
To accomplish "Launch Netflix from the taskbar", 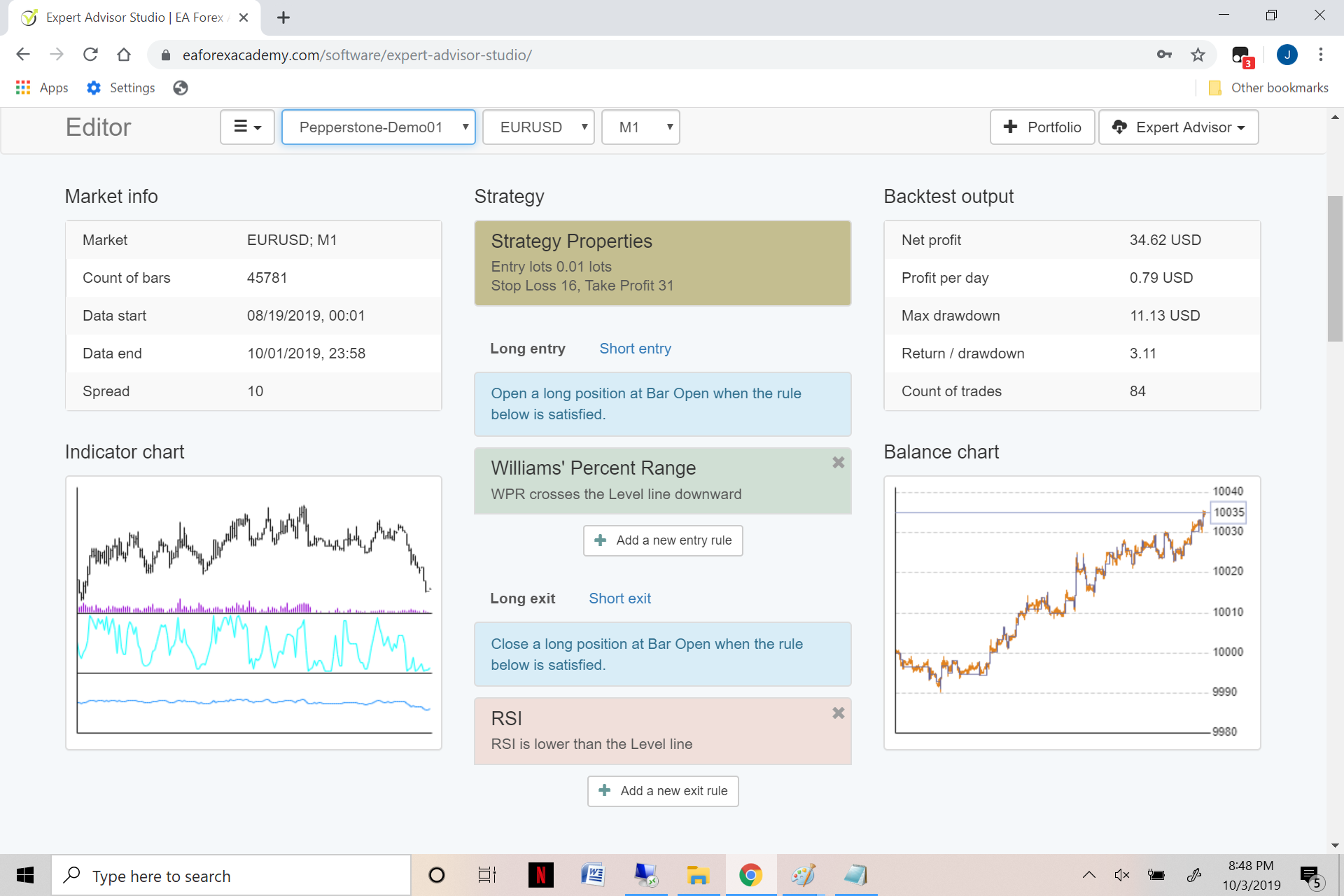I will tap(540, 875).
